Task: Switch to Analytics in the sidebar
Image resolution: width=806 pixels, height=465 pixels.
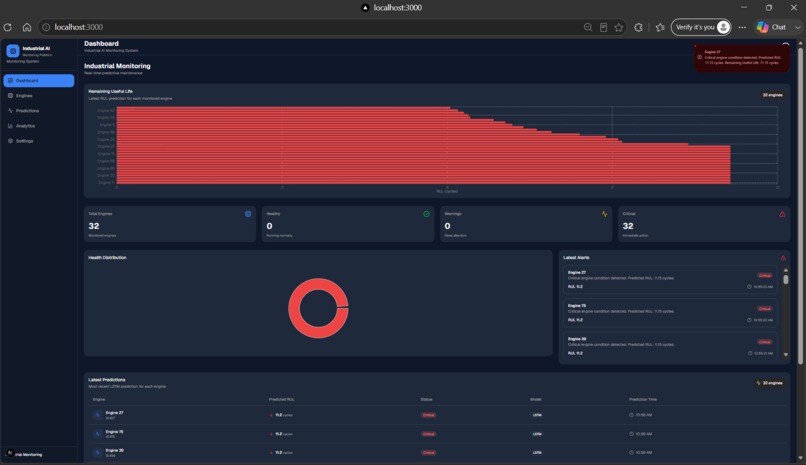Action: pos(39,126)
